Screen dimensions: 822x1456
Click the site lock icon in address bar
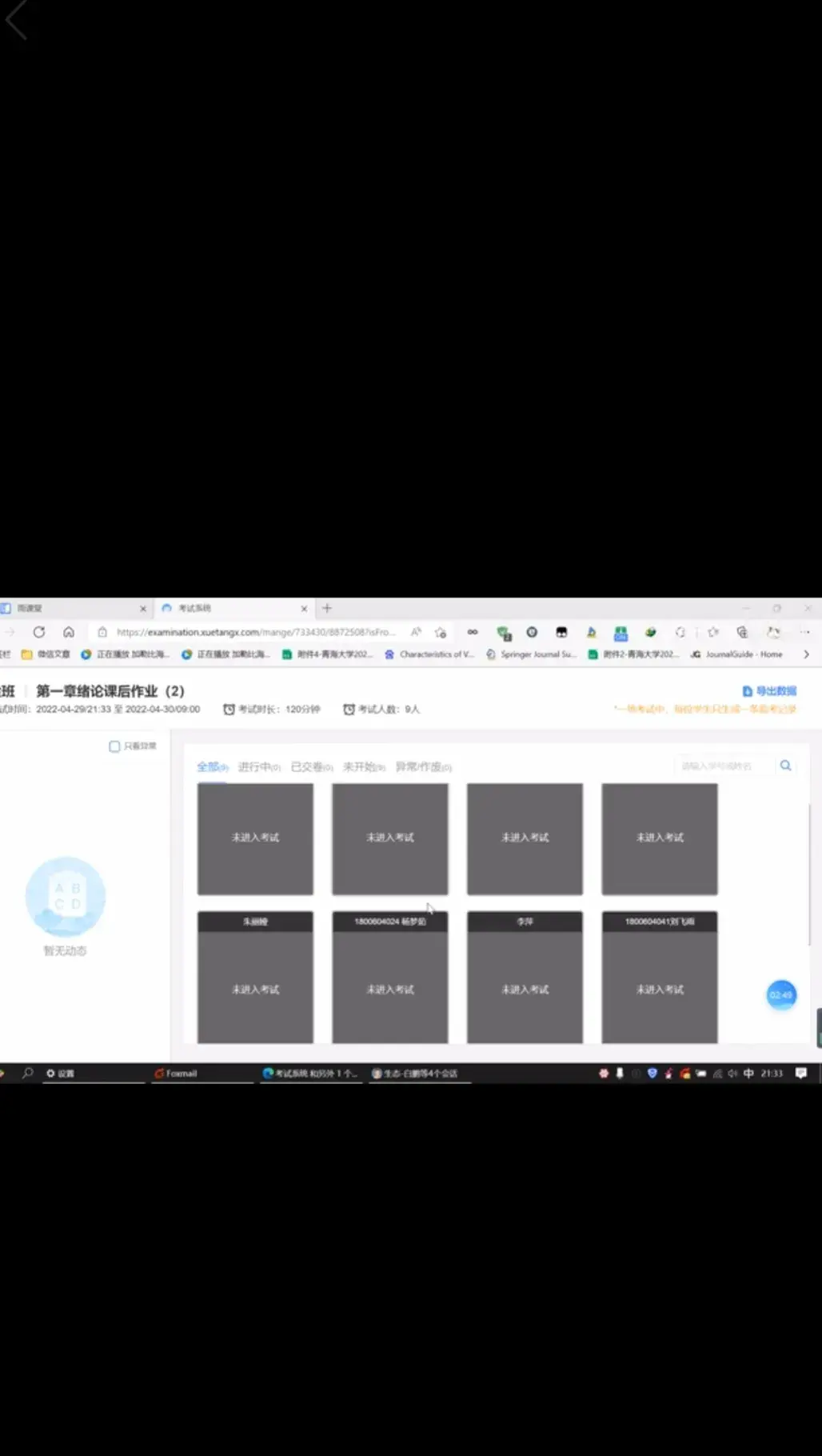tap(102, 632)
